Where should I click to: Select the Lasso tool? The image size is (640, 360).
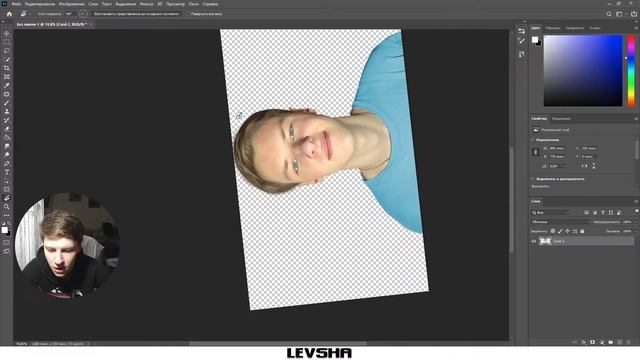pyautogui.click(x=7, y=51)
